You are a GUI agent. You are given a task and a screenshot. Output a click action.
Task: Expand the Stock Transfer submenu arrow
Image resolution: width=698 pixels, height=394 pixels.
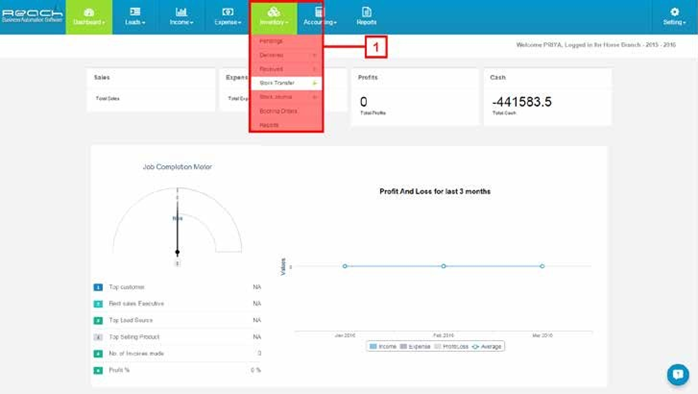tap(315, 83)
